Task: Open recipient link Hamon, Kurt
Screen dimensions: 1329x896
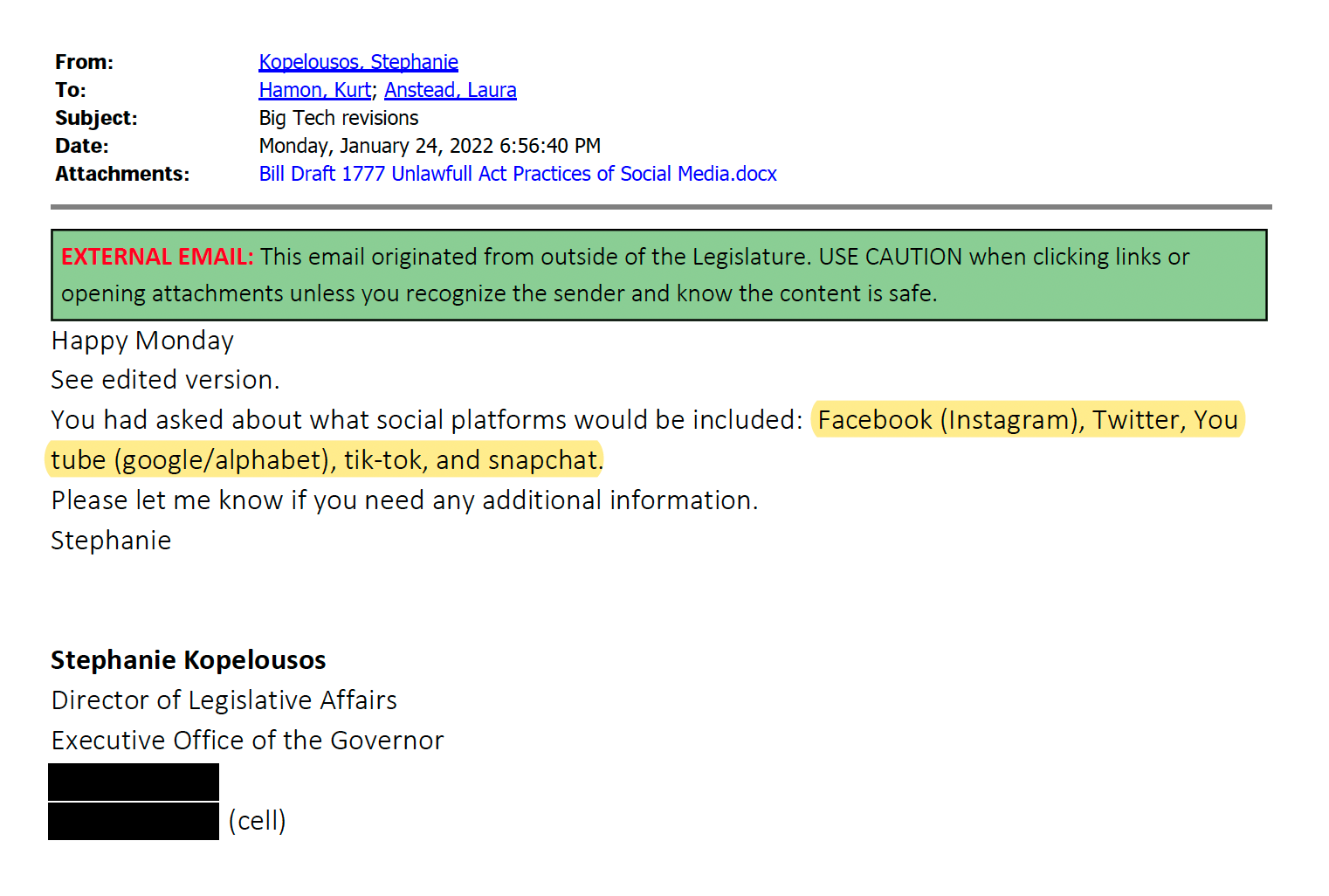Action: tap(315, 90)
